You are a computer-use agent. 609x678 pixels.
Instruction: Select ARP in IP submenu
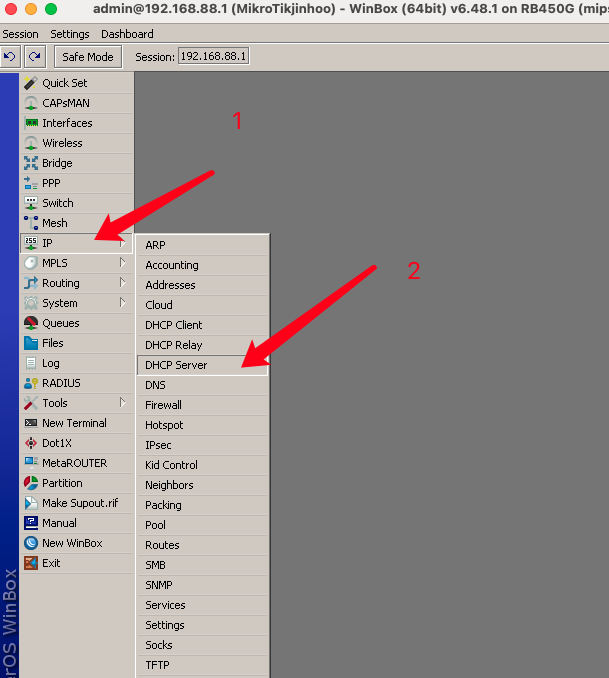click(x=202, y=245)
